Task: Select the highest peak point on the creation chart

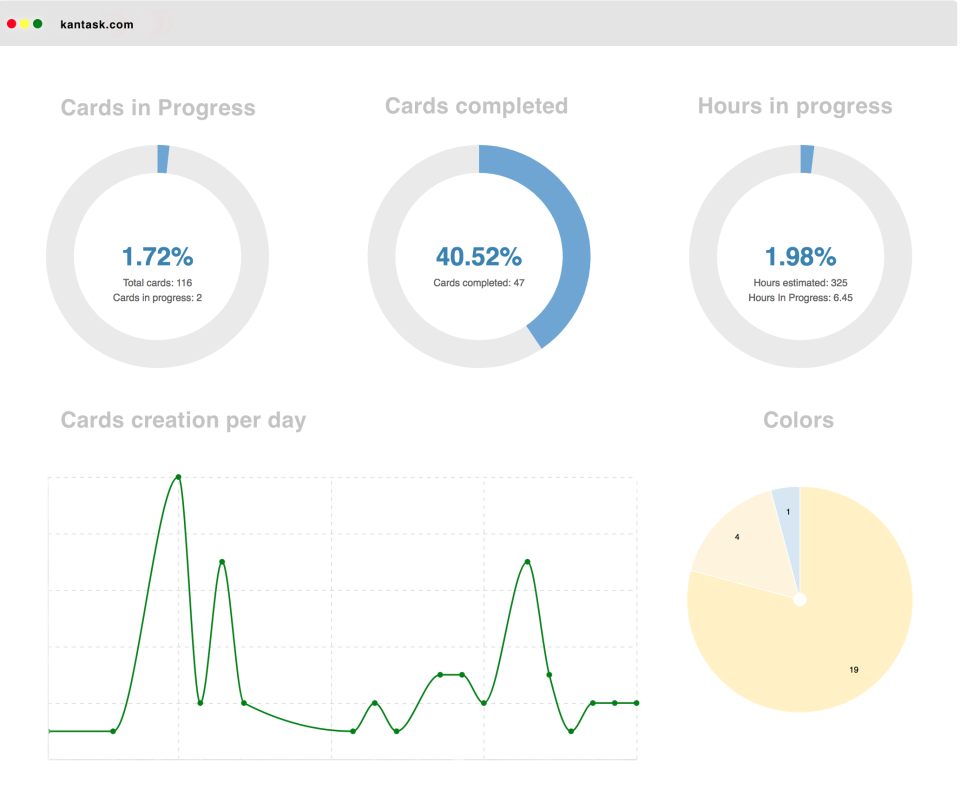Action: [178, 477]
